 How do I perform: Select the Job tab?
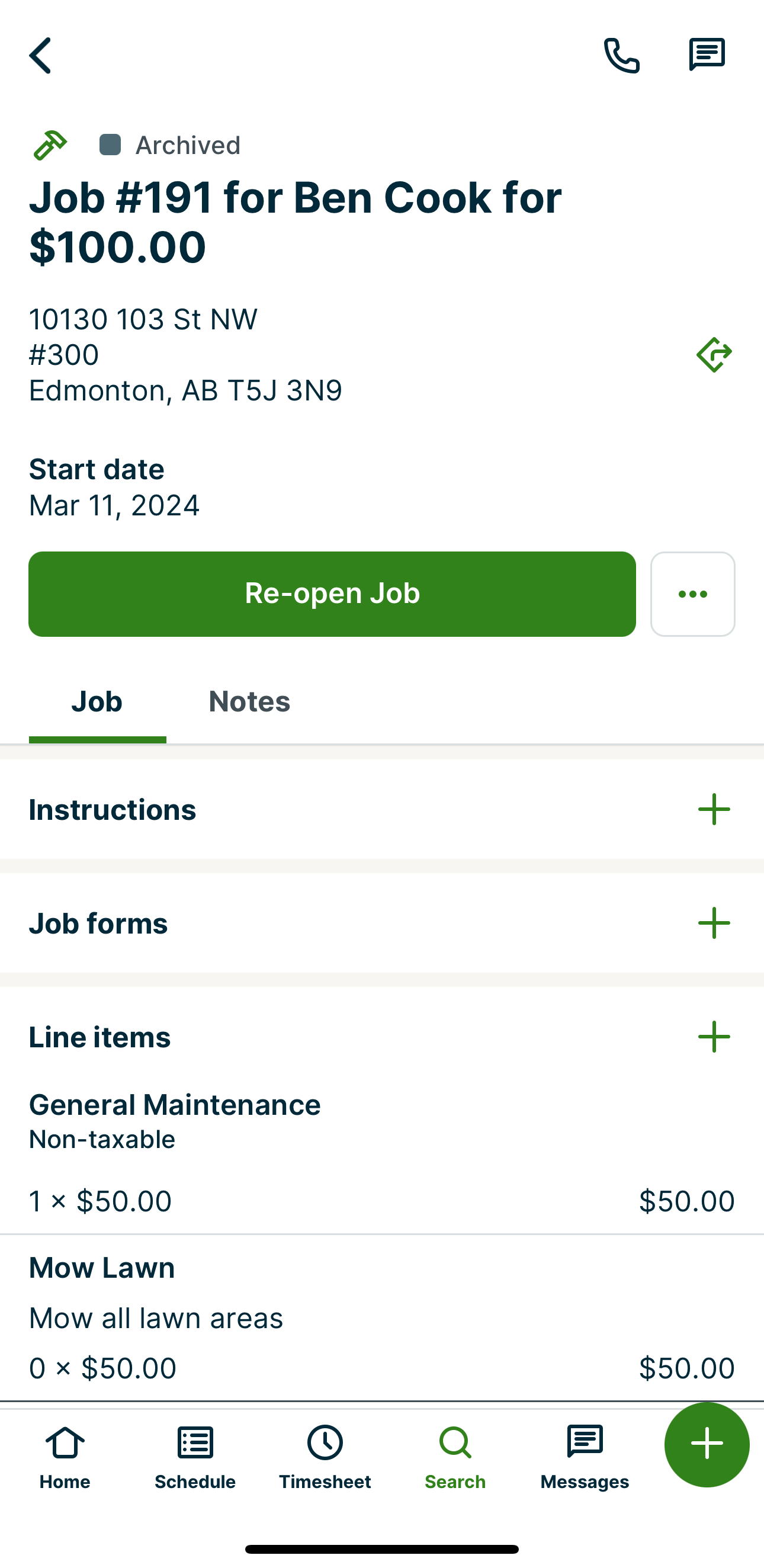(97, 702)
